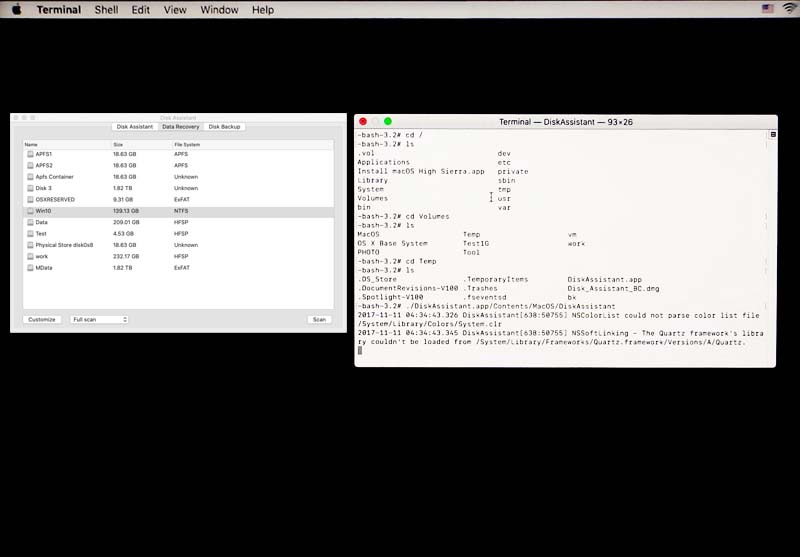Click the 139.13 GB size of Win10
Screen dimensions: 800x557
126,211
